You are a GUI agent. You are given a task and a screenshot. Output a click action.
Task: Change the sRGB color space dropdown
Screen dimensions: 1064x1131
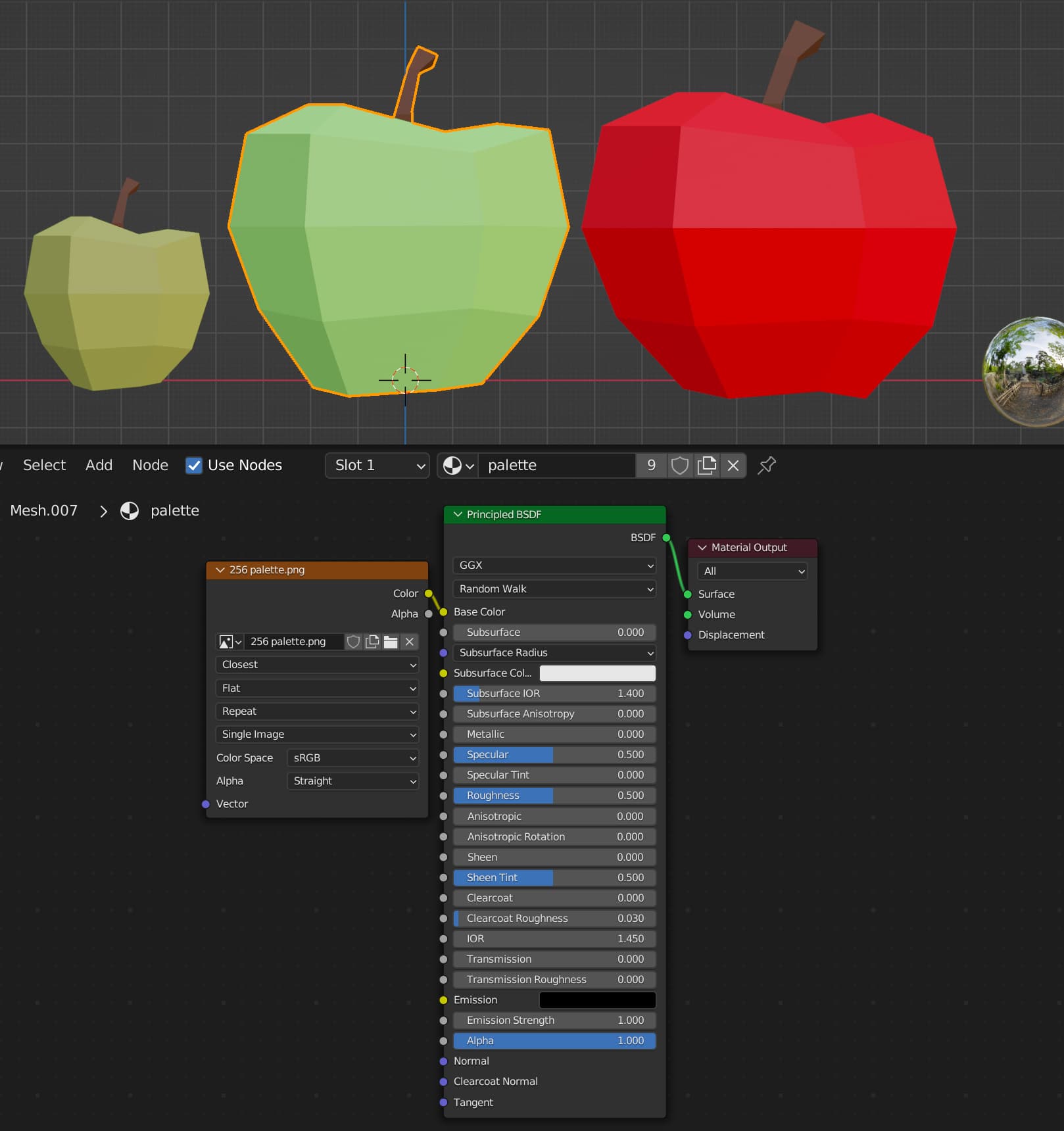pos(352,758)
